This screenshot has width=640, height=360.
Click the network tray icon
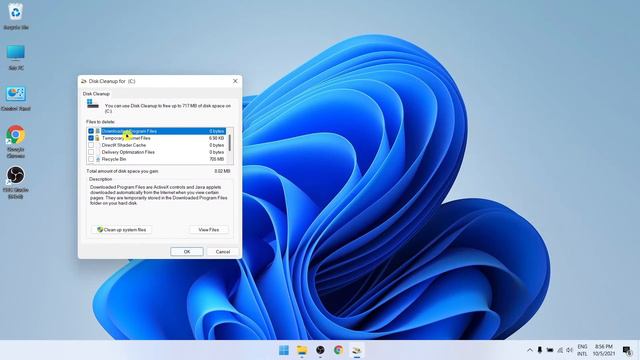560,350
